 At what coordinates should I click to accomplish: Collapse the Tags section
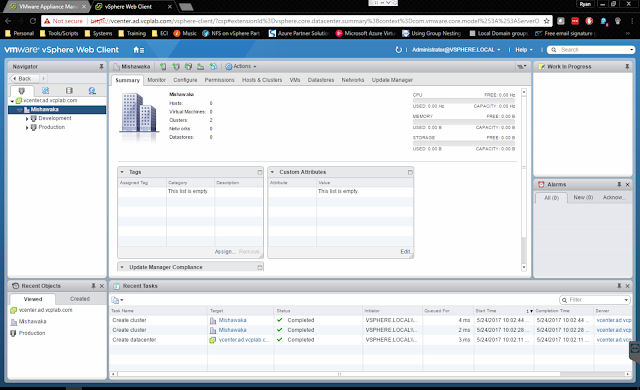[x=122, y=172]
